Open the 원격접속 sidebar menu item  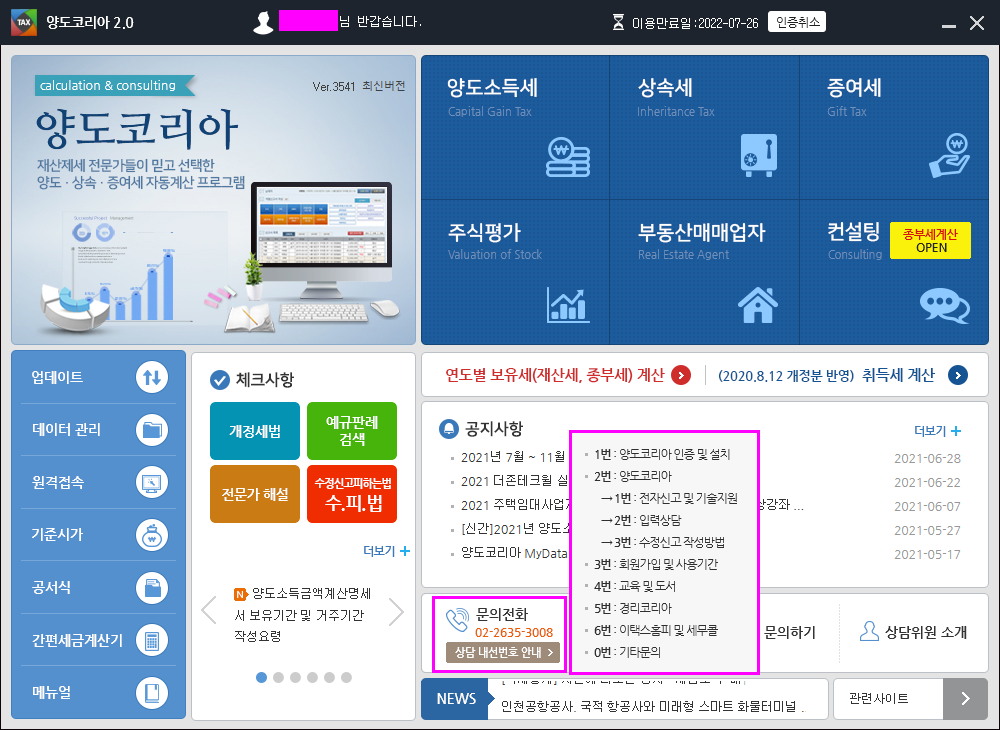(98, 483)
